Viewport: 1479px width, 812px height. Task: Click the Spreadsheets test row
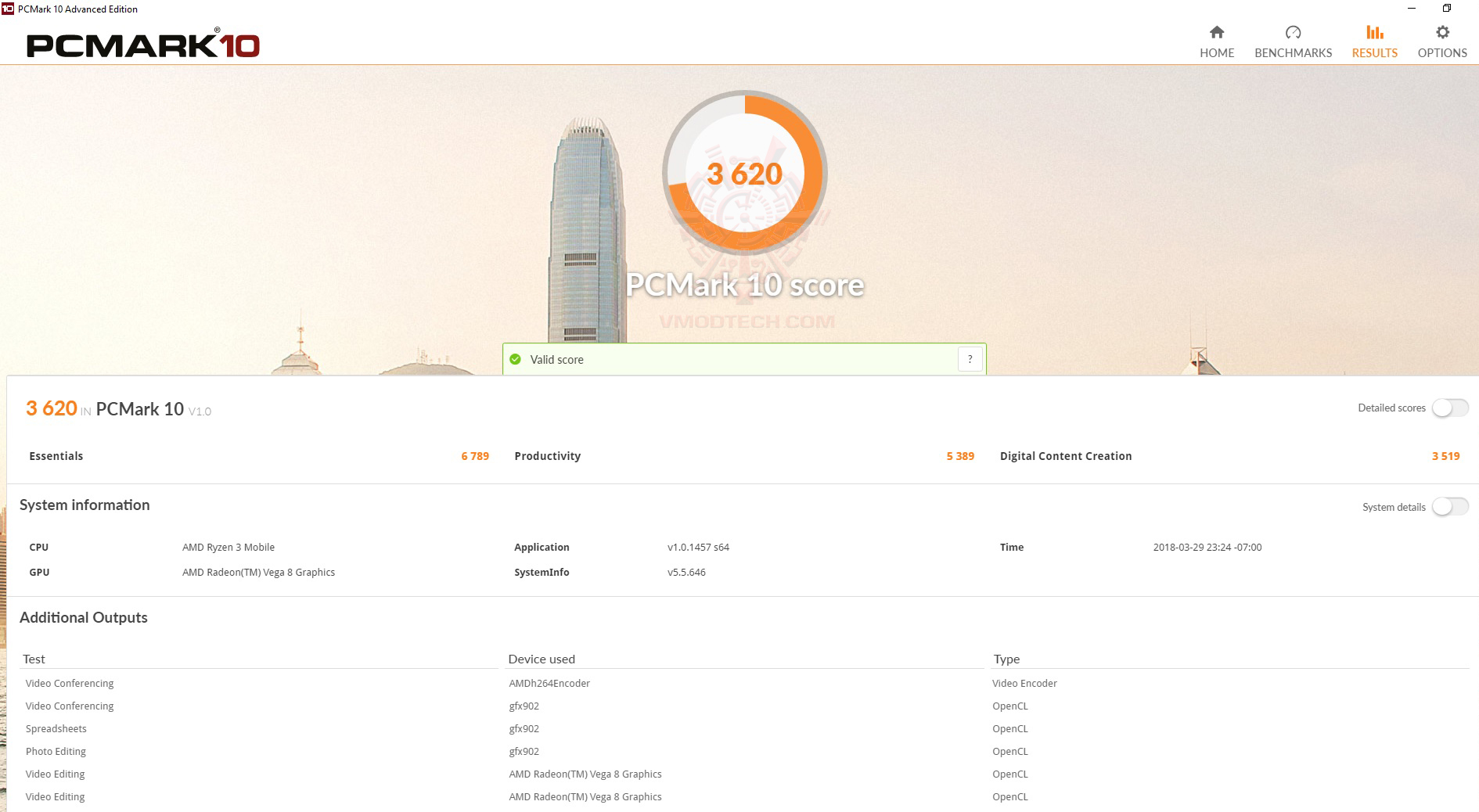56,728
